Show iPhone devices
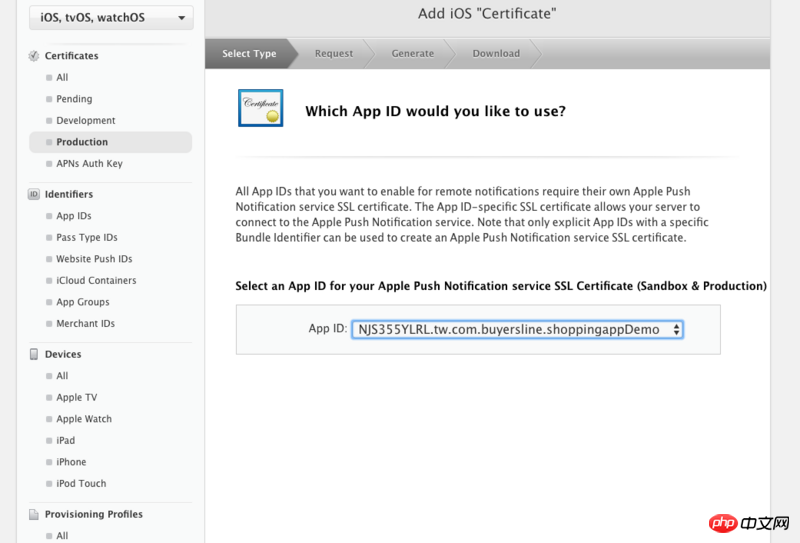 (x=71, y=461)
